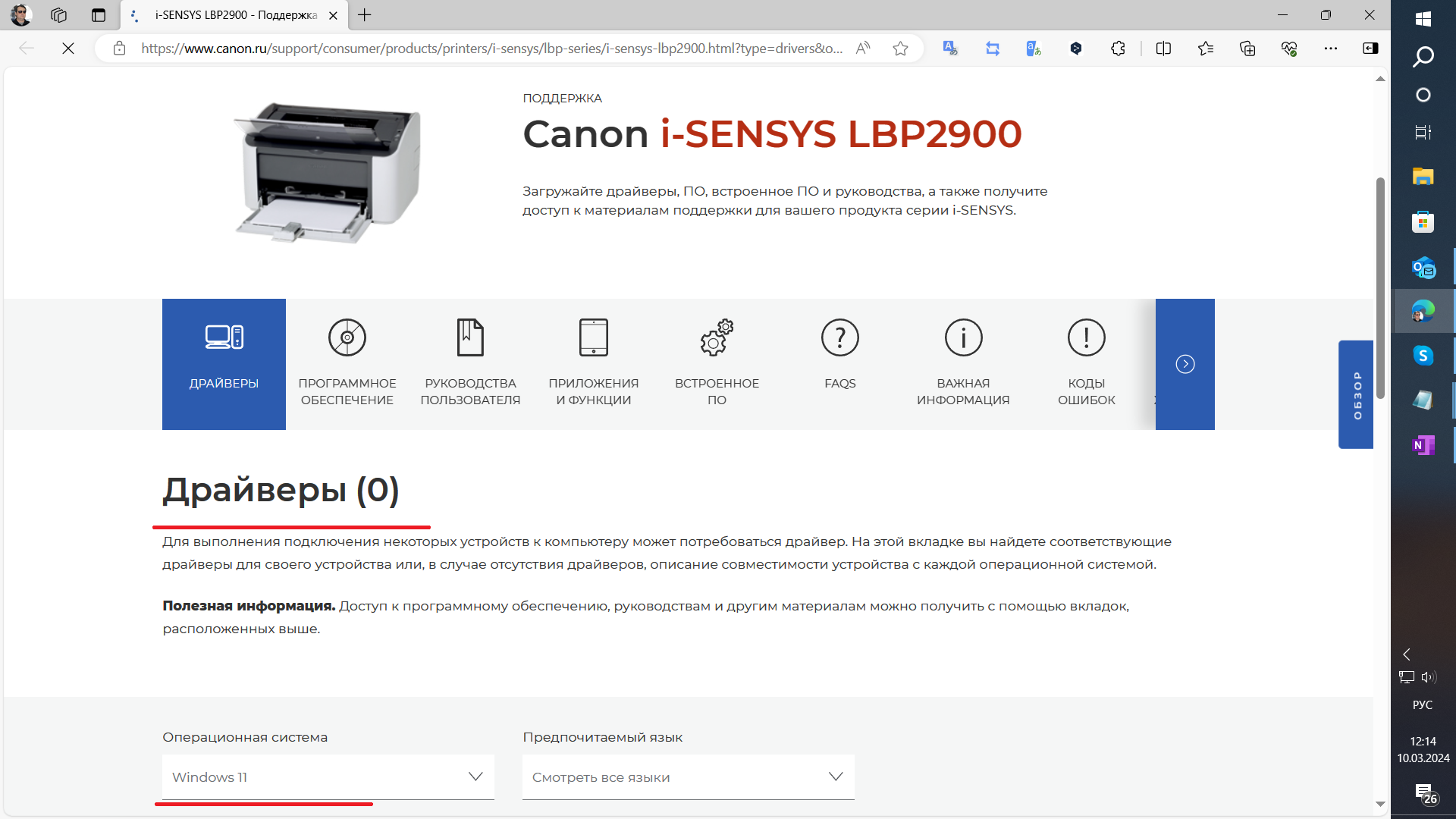Open the КОДЫ ОШИБОК tab
The image size is (1456, 819).
coord(1087,364)
